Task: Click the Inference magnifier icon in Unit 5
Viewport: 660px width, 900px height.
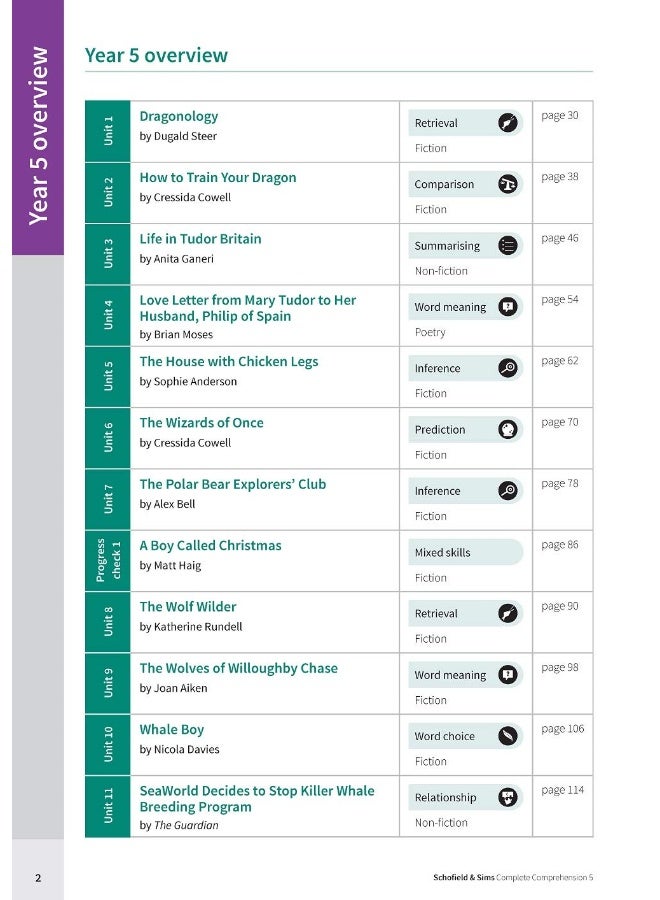Action: pyautogui.click(x=509, y=368)
